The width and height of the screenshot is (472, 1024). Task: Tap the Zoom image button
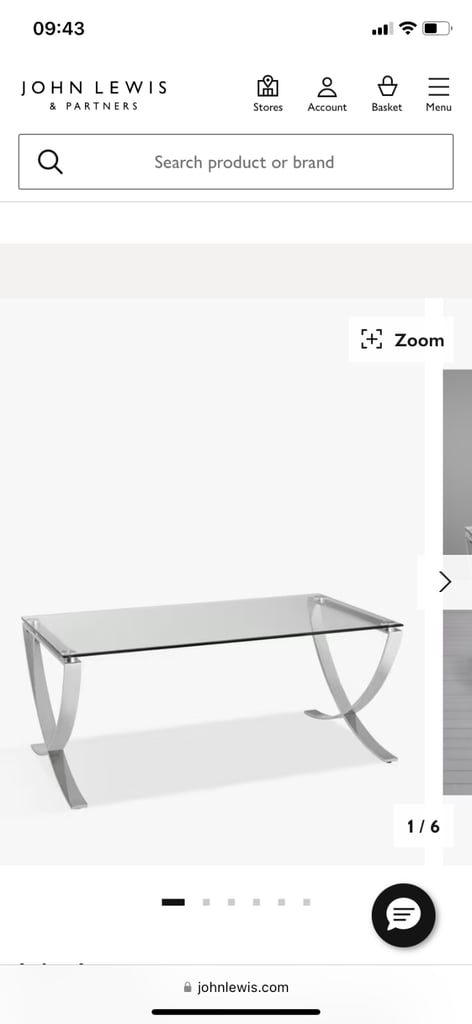401,340
